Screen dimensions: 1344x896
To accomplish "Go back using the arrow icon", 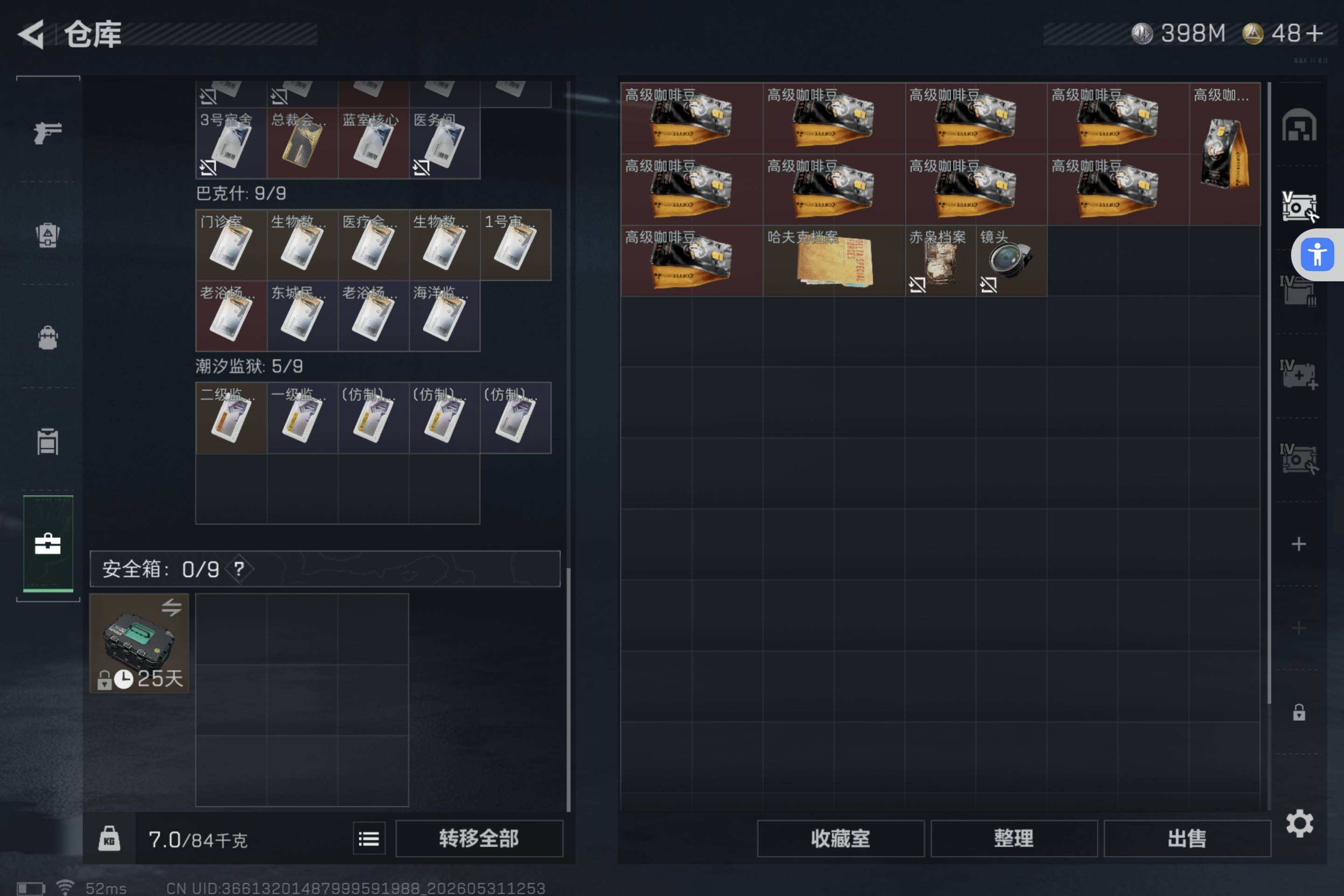I will pos(31,34).
